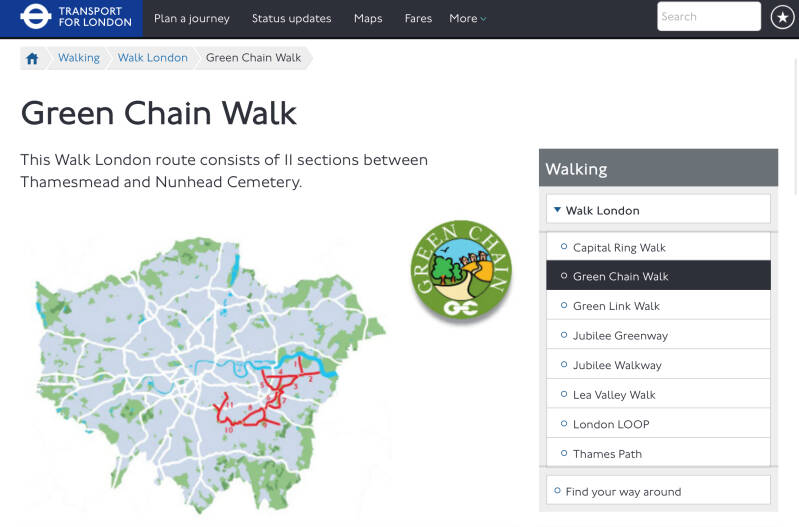Open Plan a journey menu item
Screen dimensions: 799x527
click(191, 18)
